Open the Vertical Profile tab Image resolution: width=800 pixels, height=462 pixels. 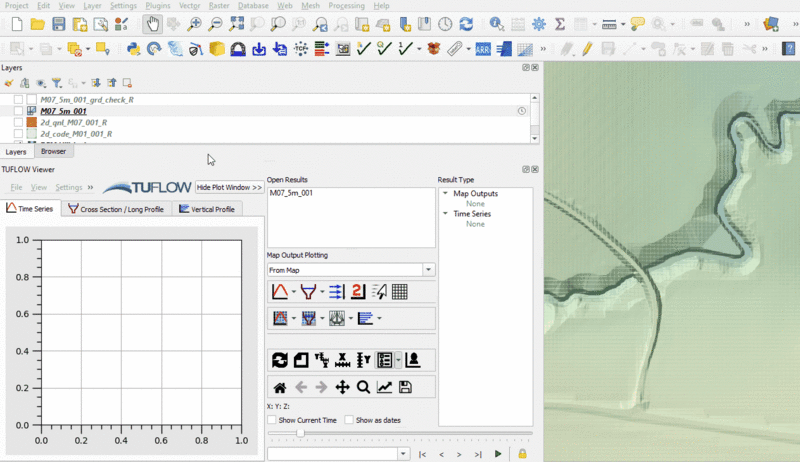pyautogui.click(x=207, y=209)
